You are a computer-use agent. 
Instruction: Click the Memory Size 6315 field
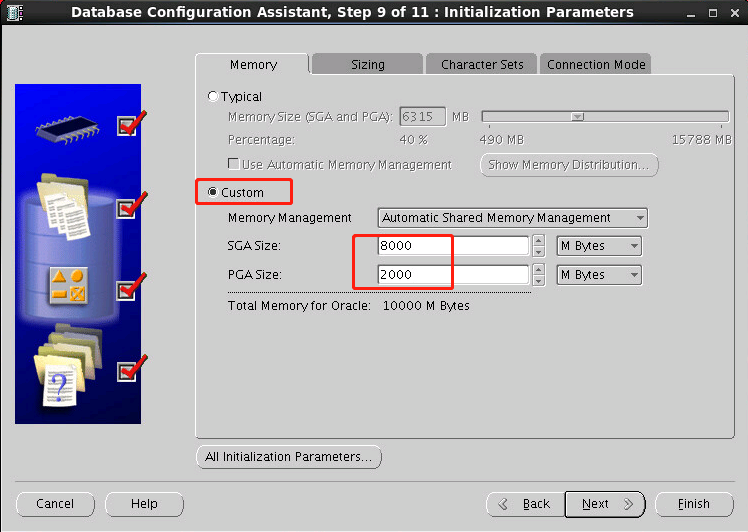pyautogui.click(x=423, y=116)
